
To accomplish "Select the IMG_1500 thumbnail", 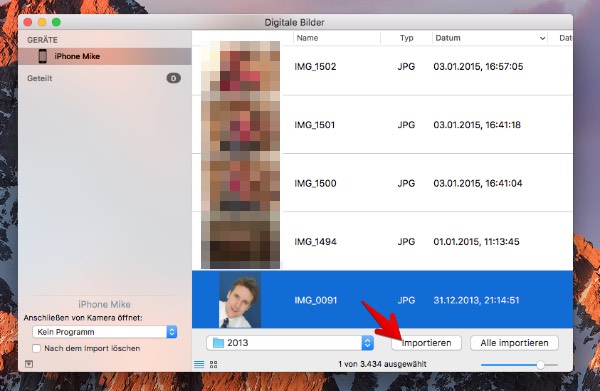I will pyautogui.click(x=240, y=183).
